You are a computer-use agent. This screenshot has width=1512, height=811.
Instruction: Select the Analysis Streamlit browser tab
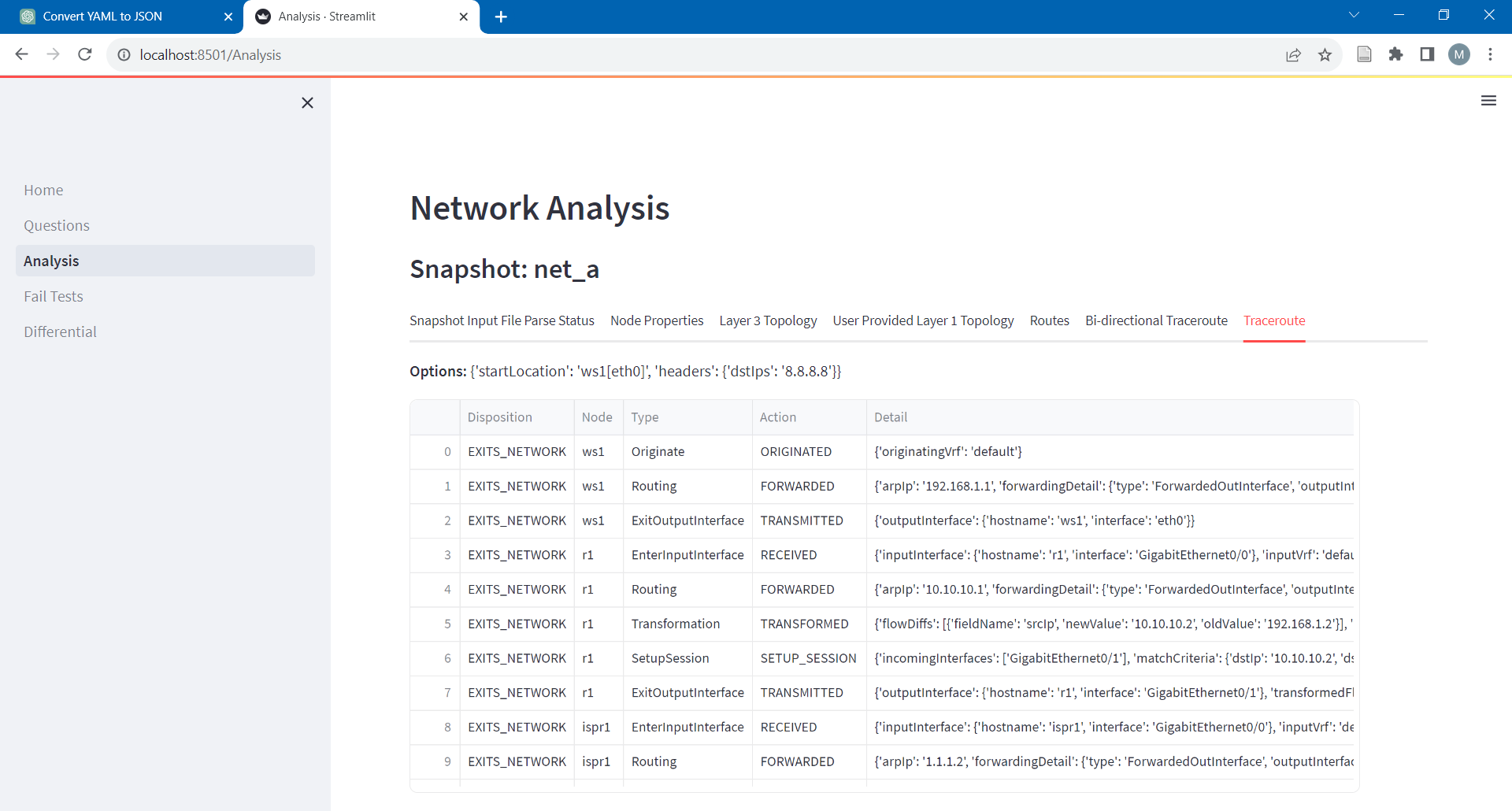(362, 17)
